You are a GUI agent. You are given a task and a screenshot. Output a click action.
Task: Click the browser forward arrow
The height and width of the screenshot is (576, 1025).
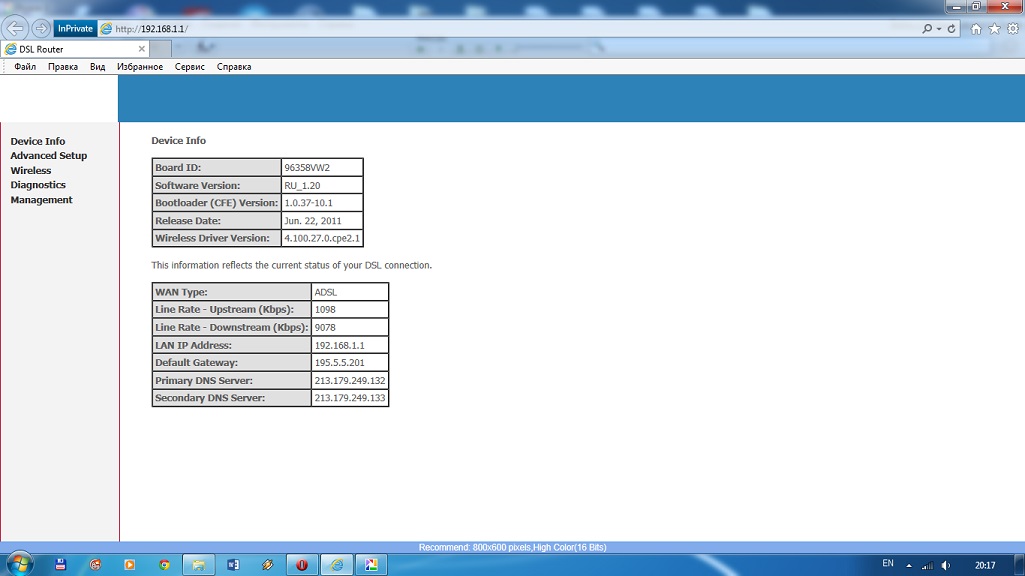pos(41,28)
